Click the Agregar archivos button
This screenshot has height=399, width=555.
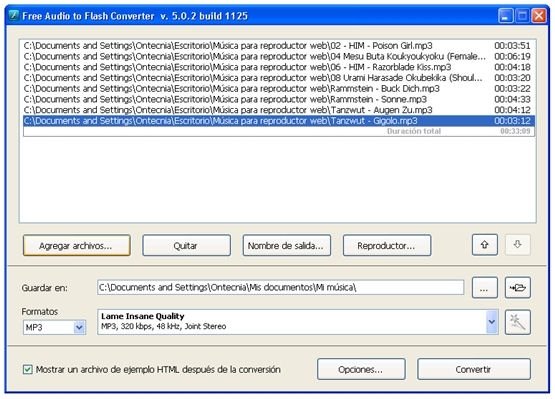[x=76, y=245]
